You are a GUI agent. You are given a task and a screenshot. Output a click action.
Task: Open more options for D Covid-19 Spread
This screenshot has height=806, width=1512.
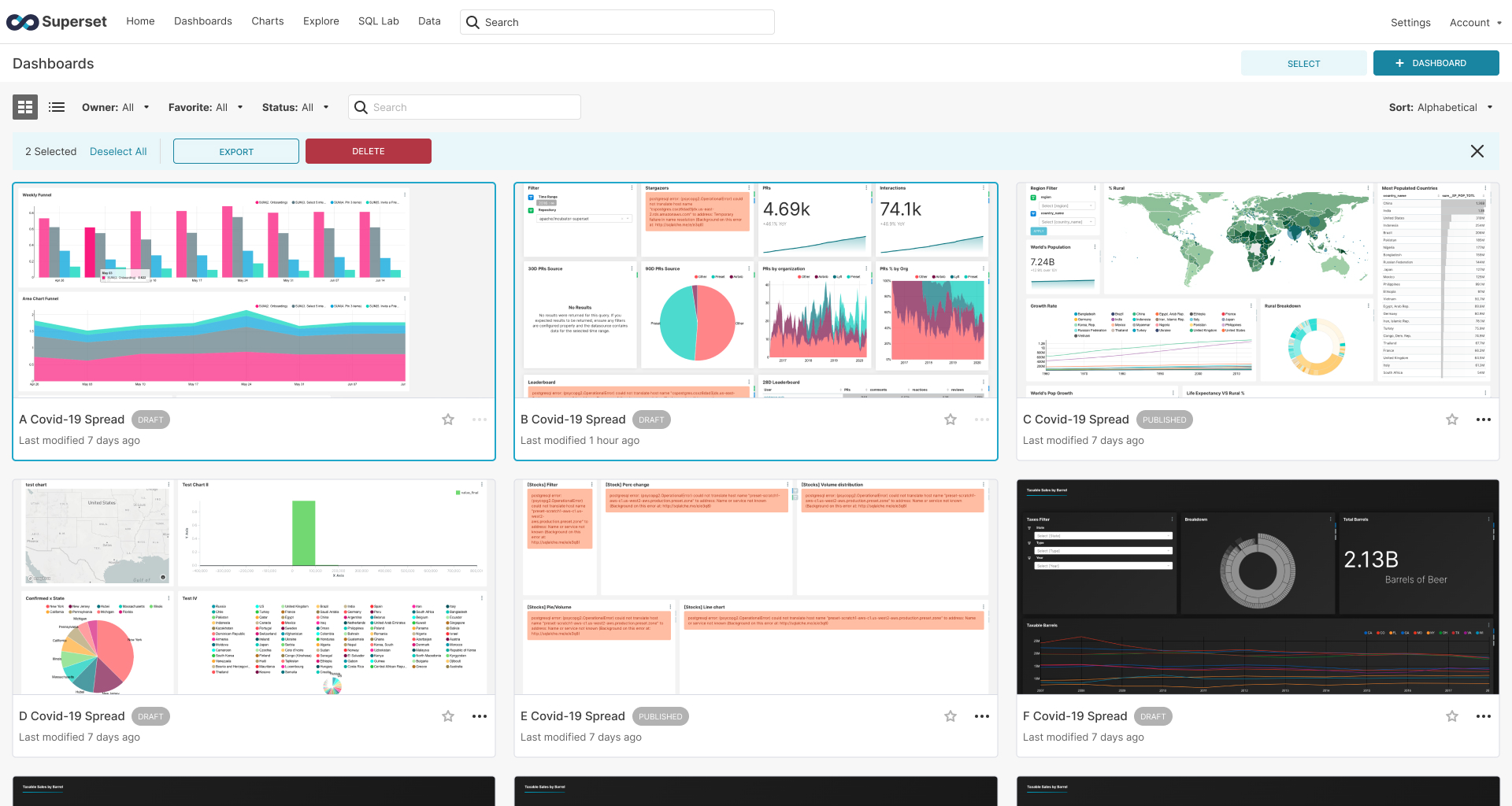(480, 716)
